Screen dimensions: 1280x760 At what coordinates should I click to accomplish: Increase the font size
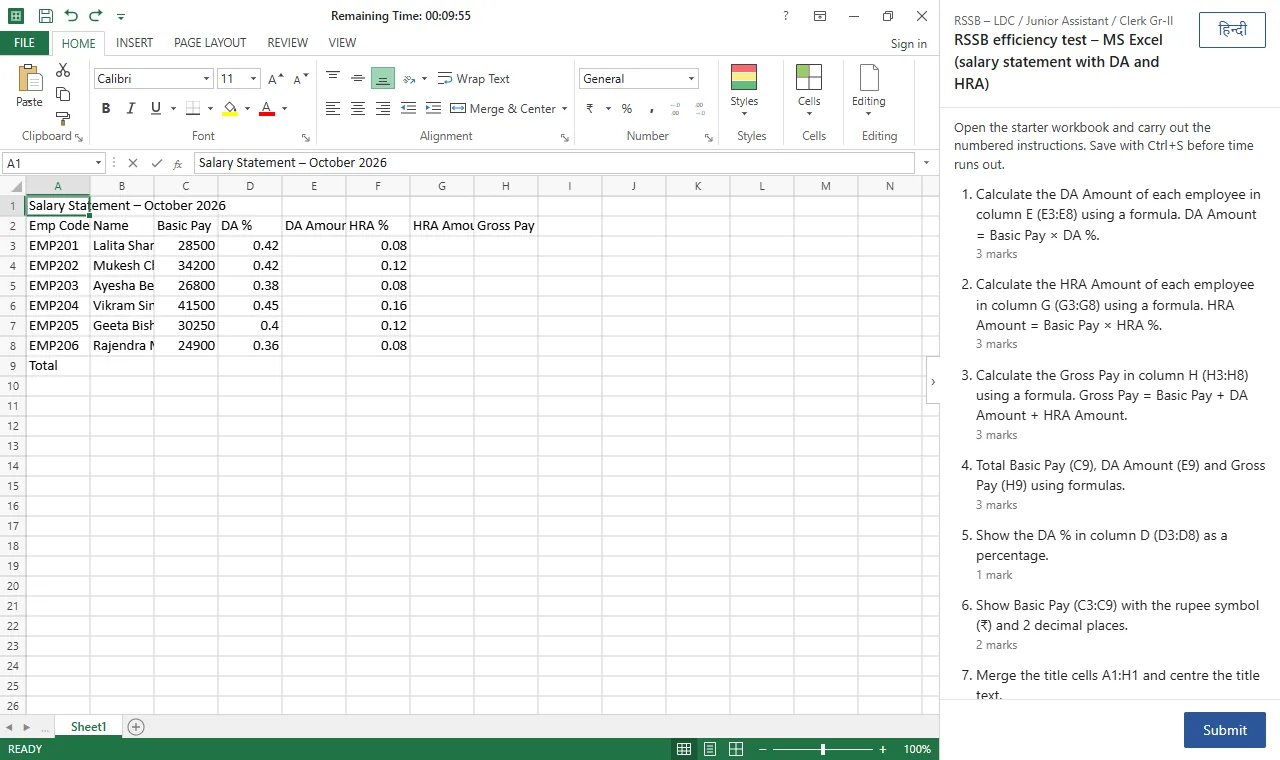coord(275,79)
